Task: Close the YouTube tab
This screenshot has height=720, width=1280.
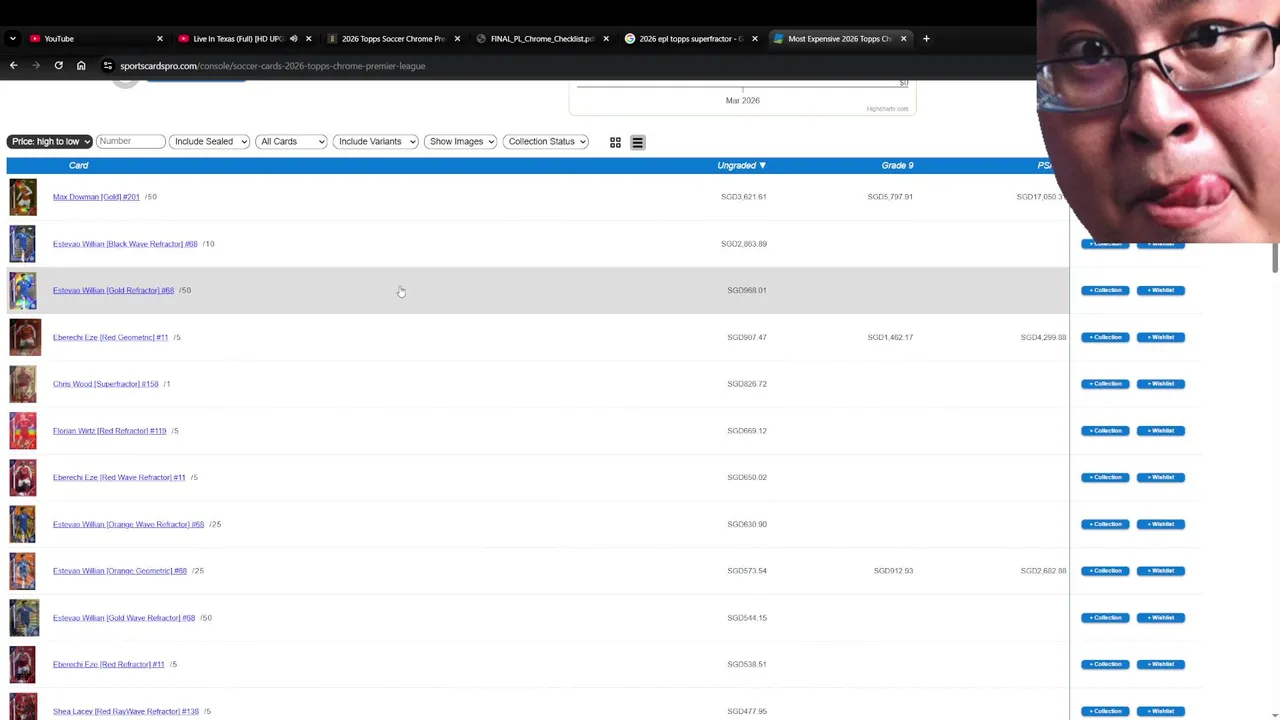Action: [x=159, y=39]
